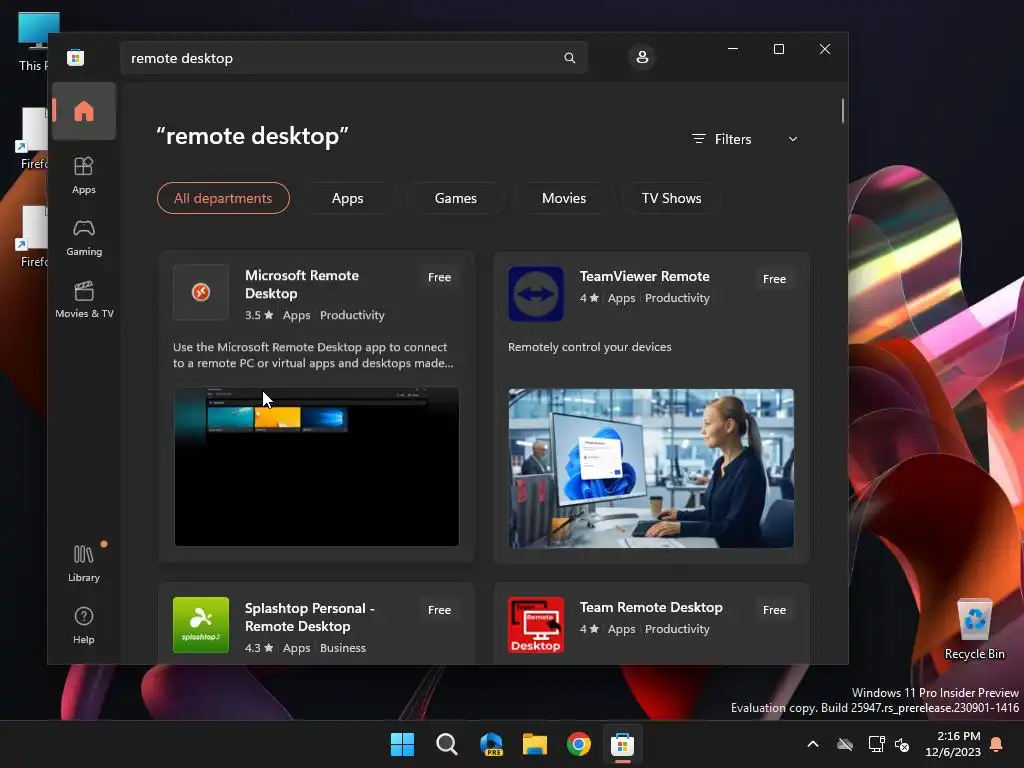Open the Home section in Store sidebar

[x=84, y=111]
